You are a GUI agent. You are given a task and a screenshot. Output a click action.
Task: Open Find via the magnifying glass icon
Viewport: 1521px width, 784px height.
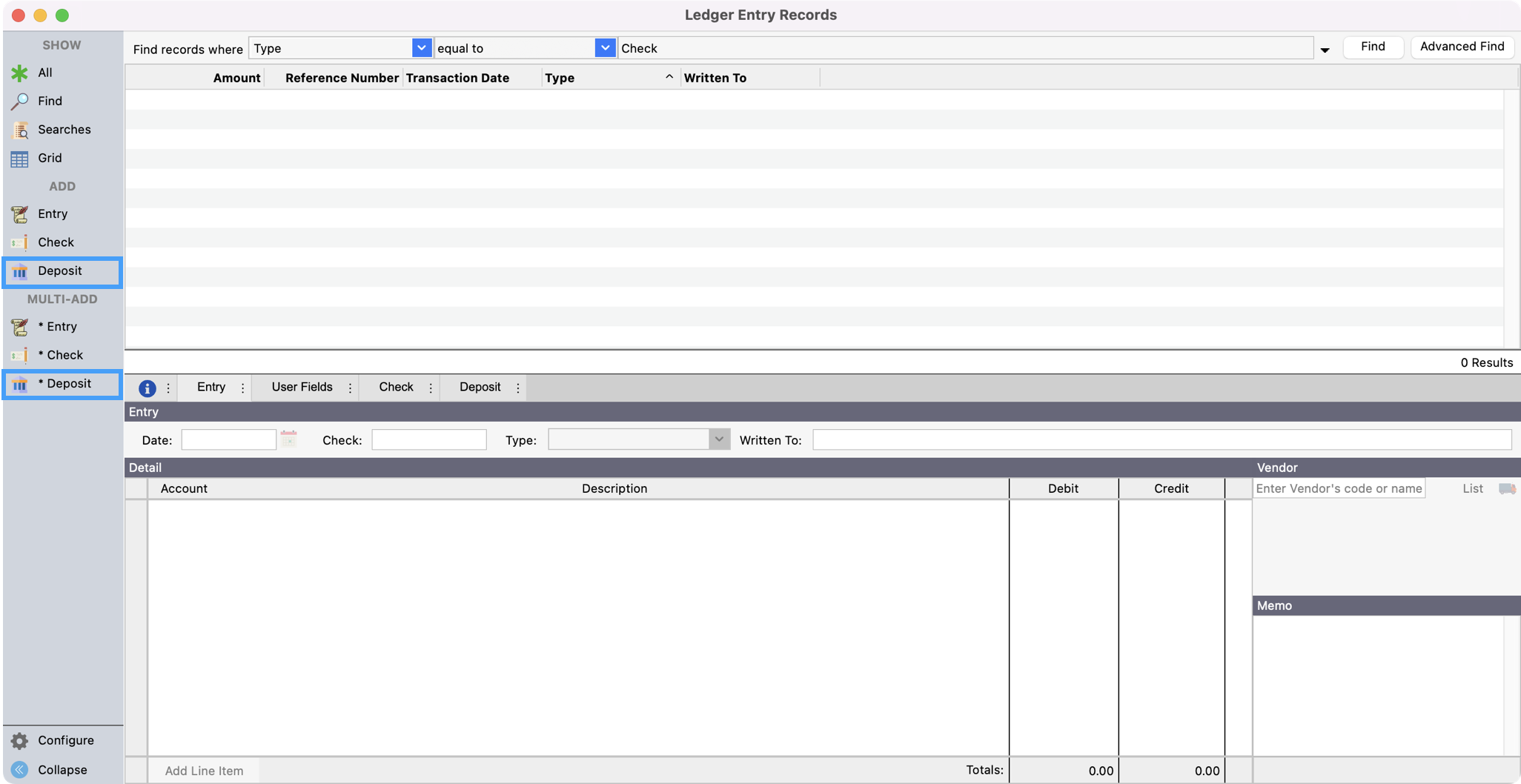(19, 101)
